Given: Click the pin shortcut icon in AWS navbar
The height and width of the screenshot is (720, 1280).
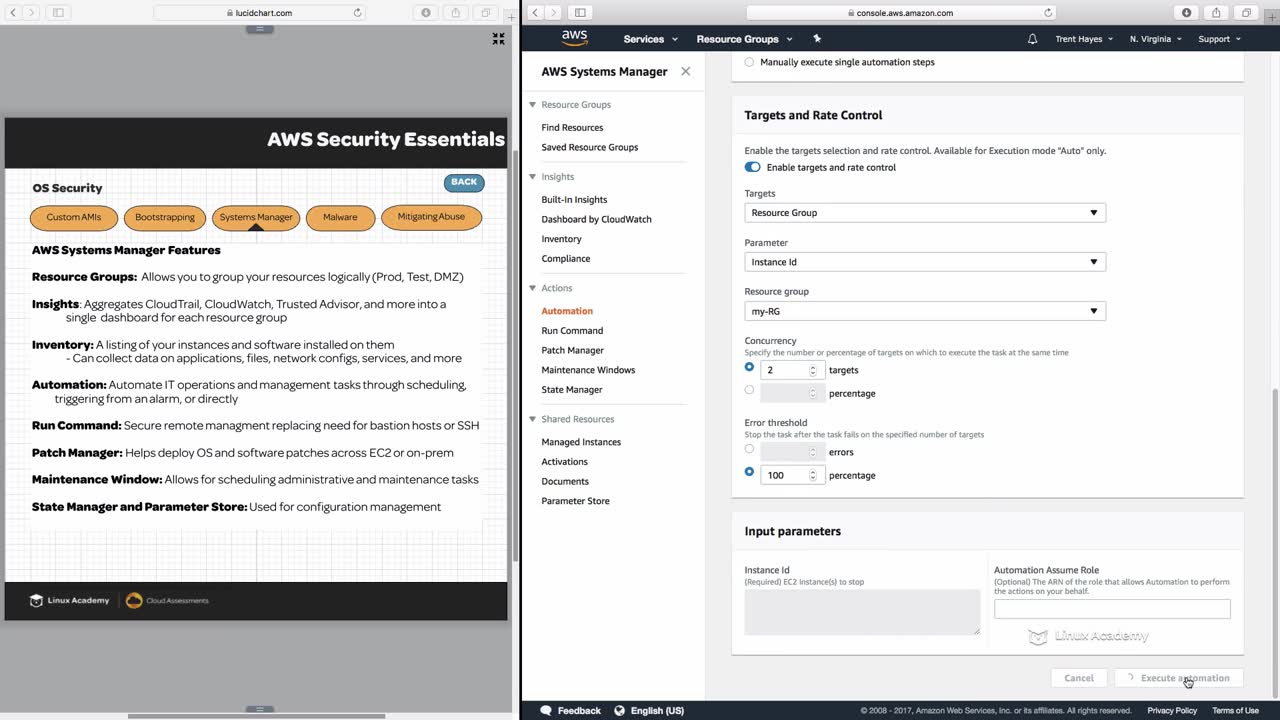Looking at the screenshot, I should tap(817, 39).
